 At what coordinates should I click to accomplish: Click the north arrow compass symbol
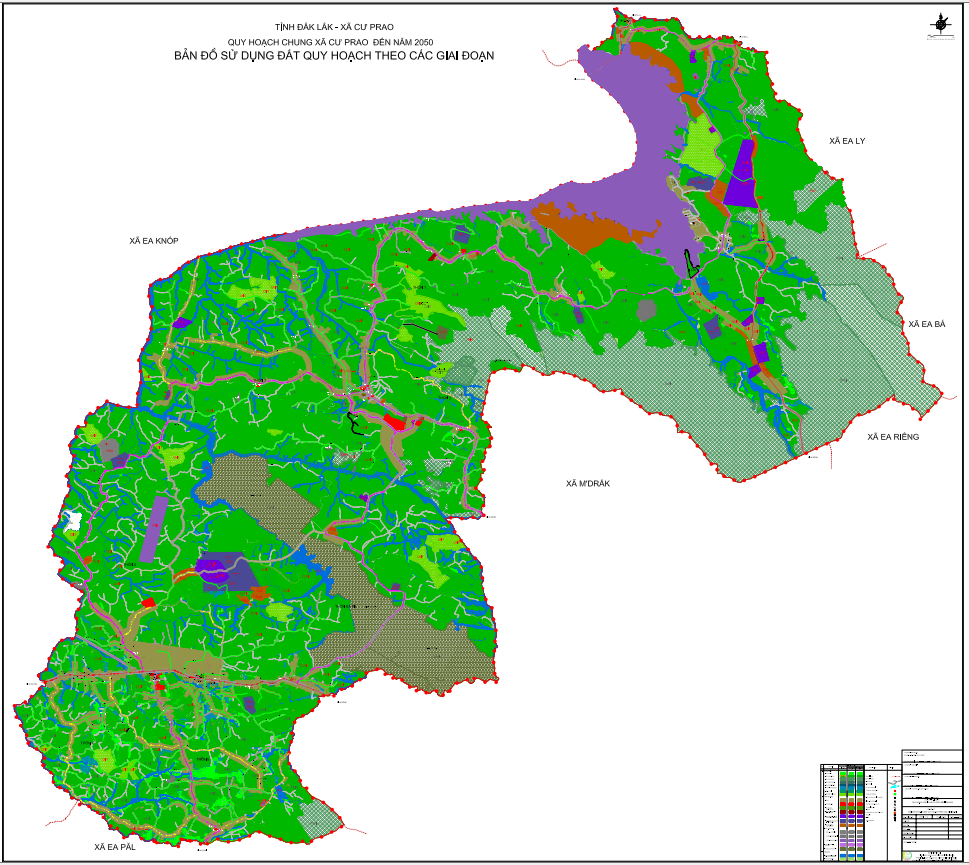(941, 26)
